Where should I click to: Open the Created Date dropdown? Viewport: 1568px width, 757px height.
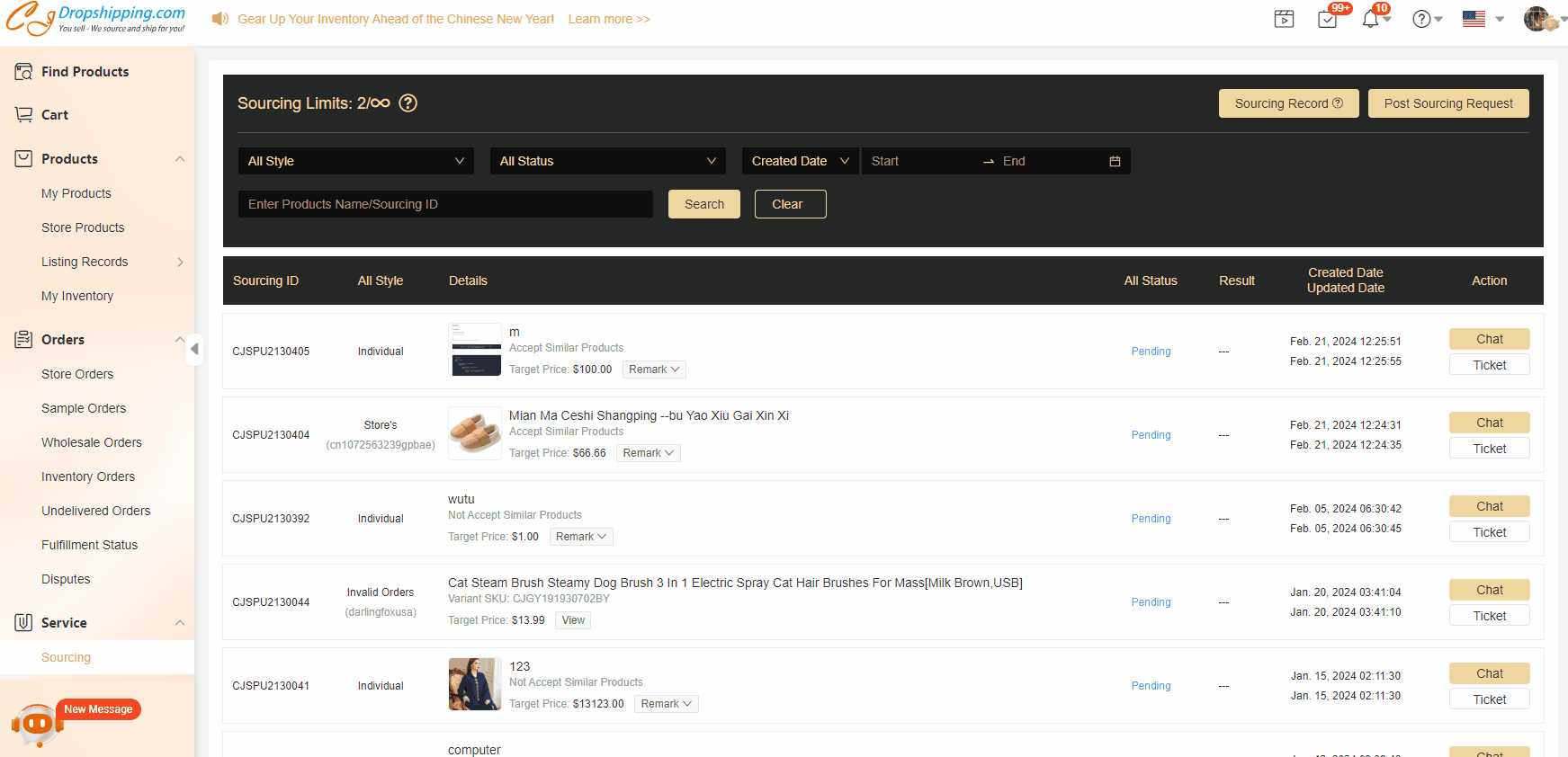tap(800, 161)
